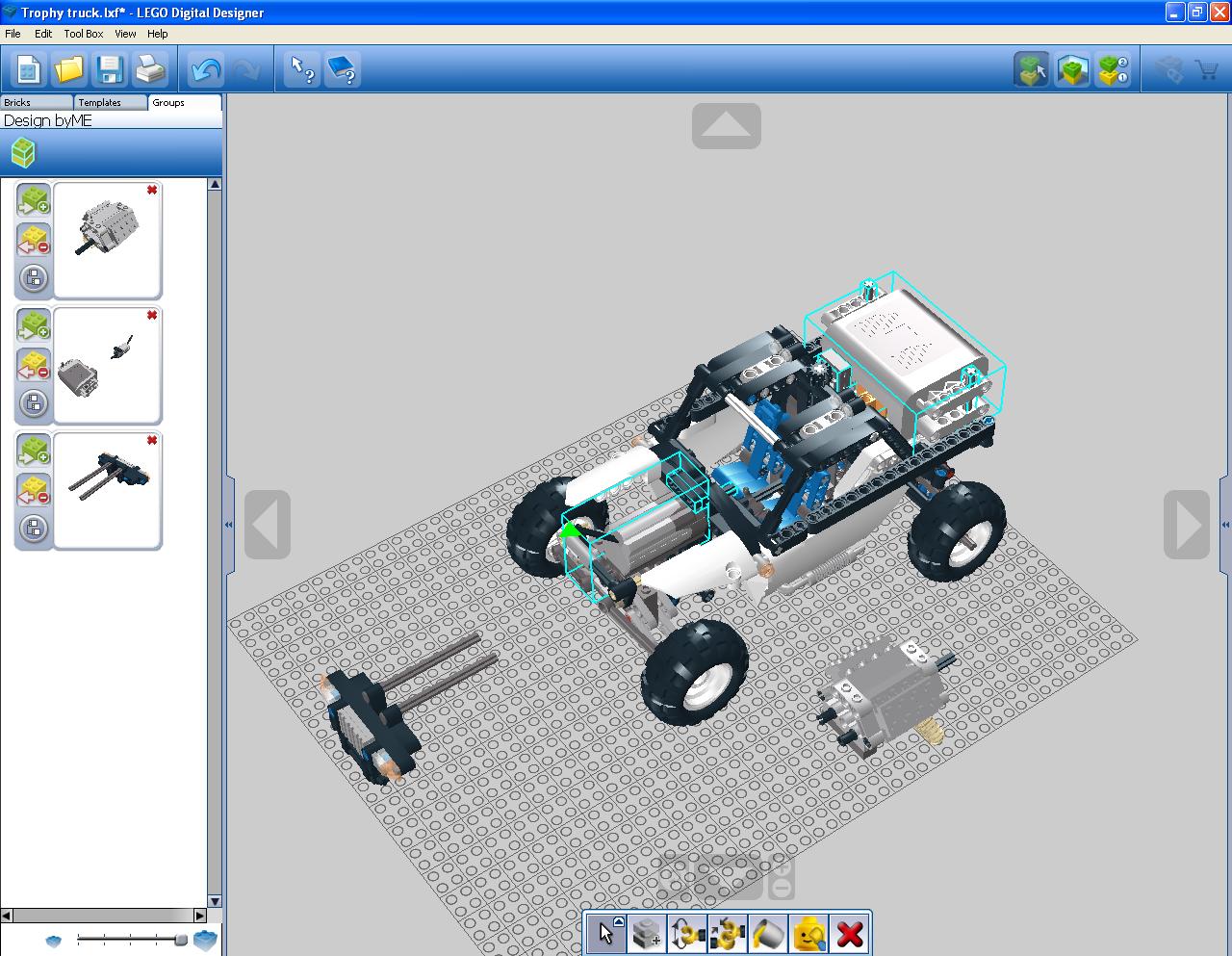Add bricks to the engine group
The height and width of the screenshot is (956, 1232).
(x=34, y=200)
